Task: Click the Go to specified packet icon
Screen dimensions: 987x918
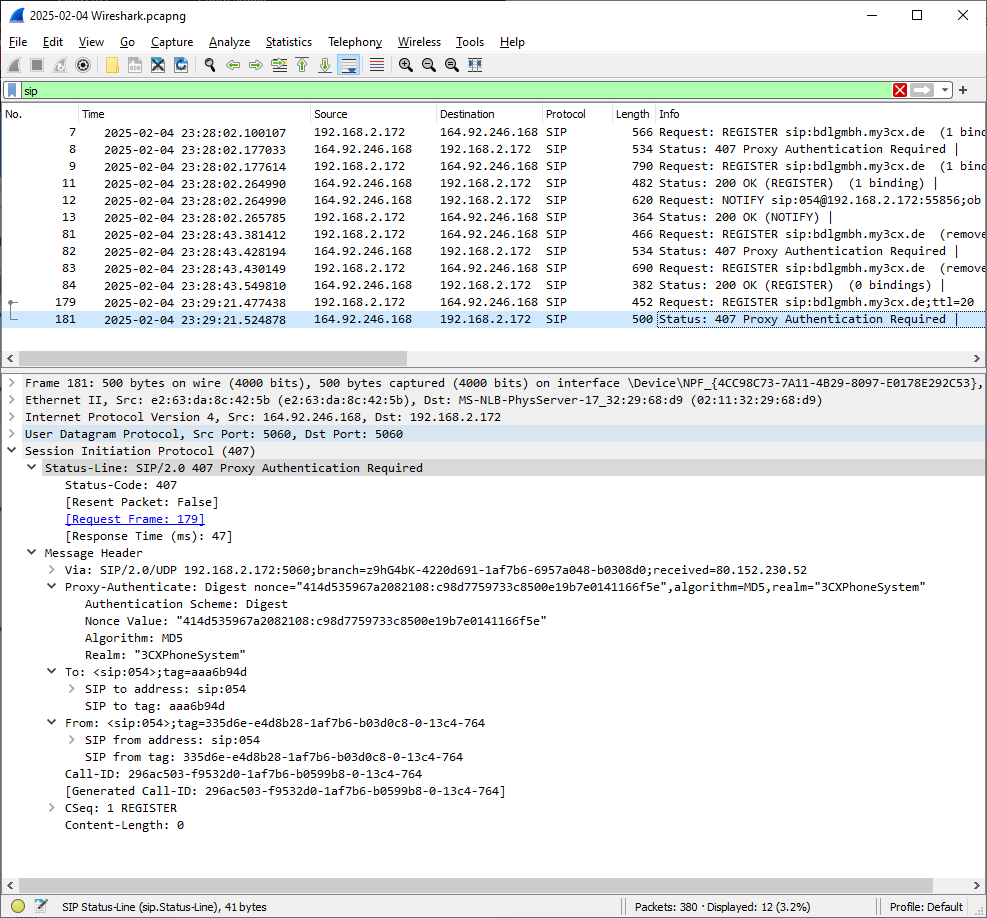Action: [279, 65]
